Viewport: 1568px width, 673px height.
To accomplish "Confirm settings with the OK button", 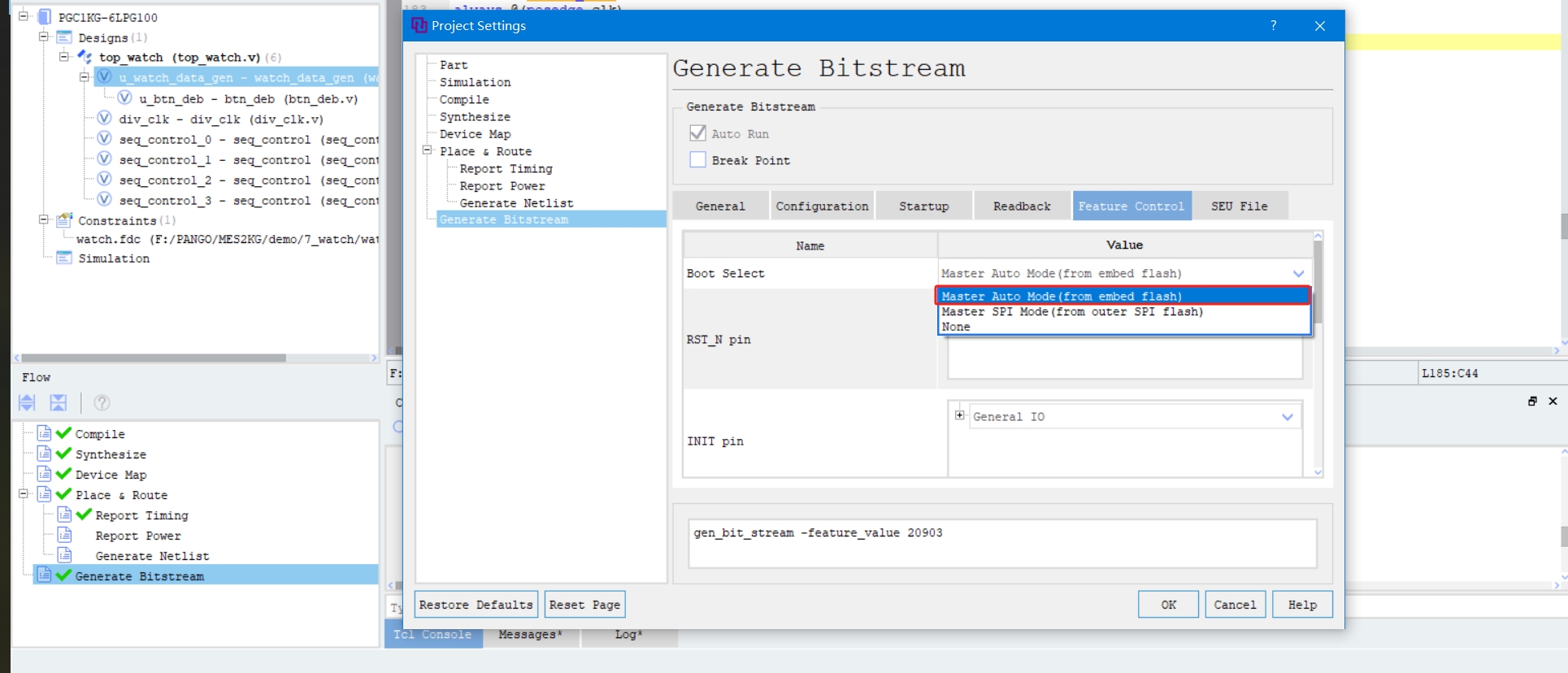I will (1169, 605).
